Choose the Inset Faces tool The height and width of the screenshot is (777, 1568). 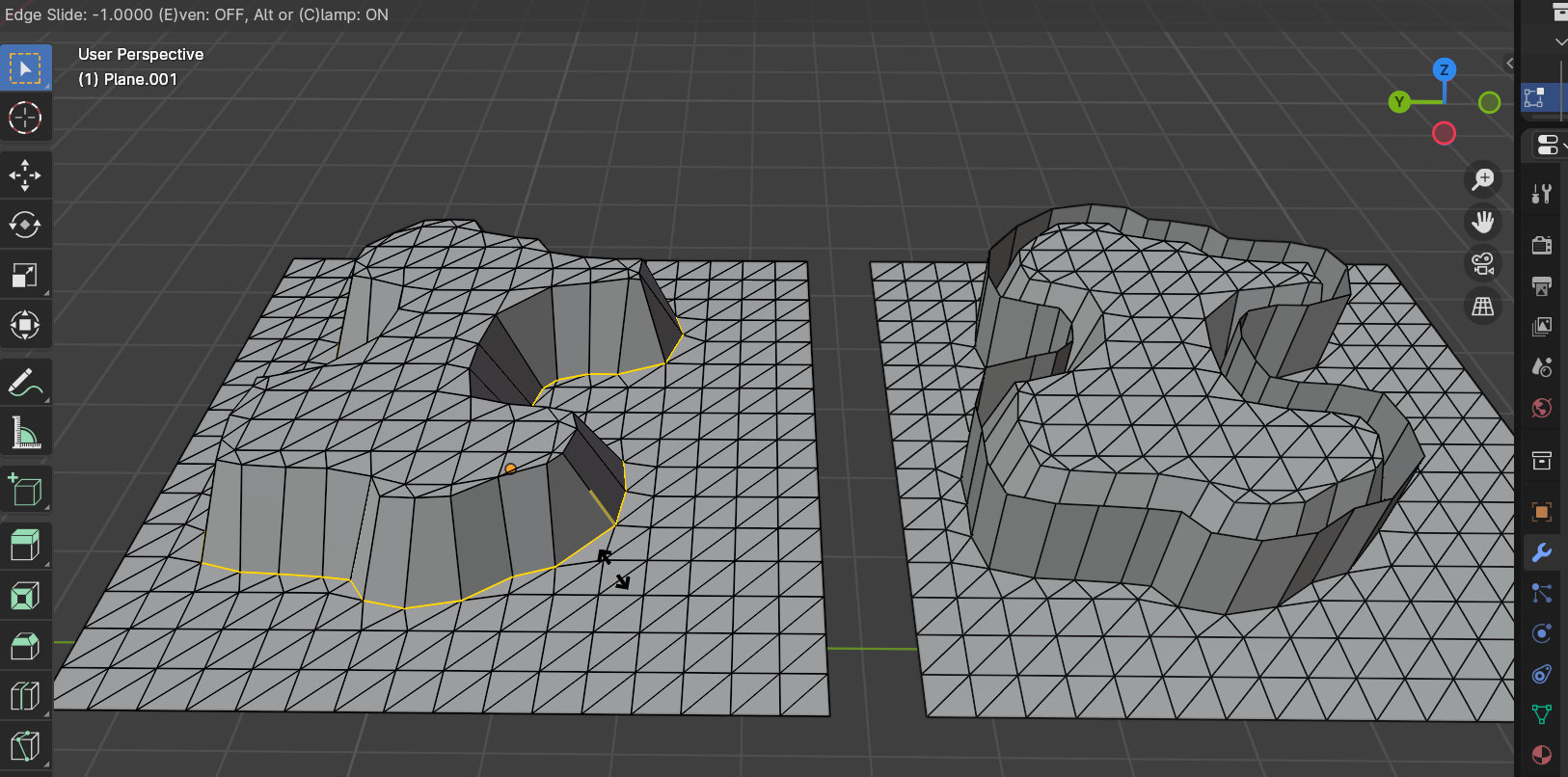pos(25,597)
